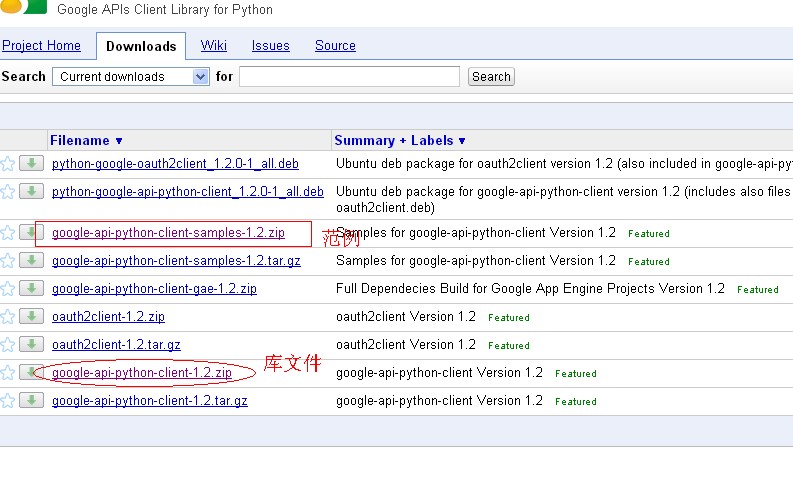Download python-google-oauth2client_1.2.0-1_all.deb via arrow icon
Screen dimensions: 793x491
click(31, 163)
